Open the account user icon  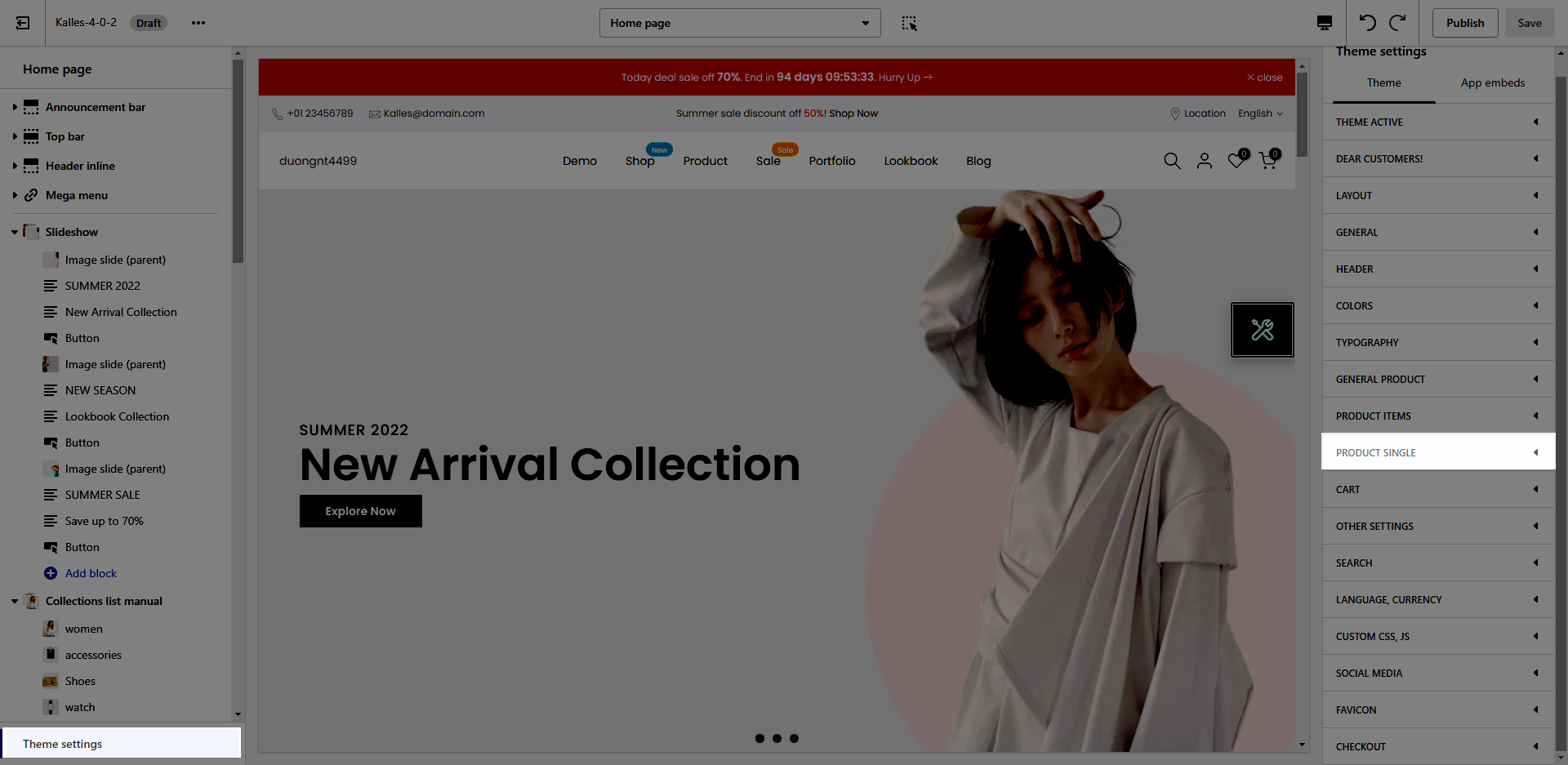1205,161
